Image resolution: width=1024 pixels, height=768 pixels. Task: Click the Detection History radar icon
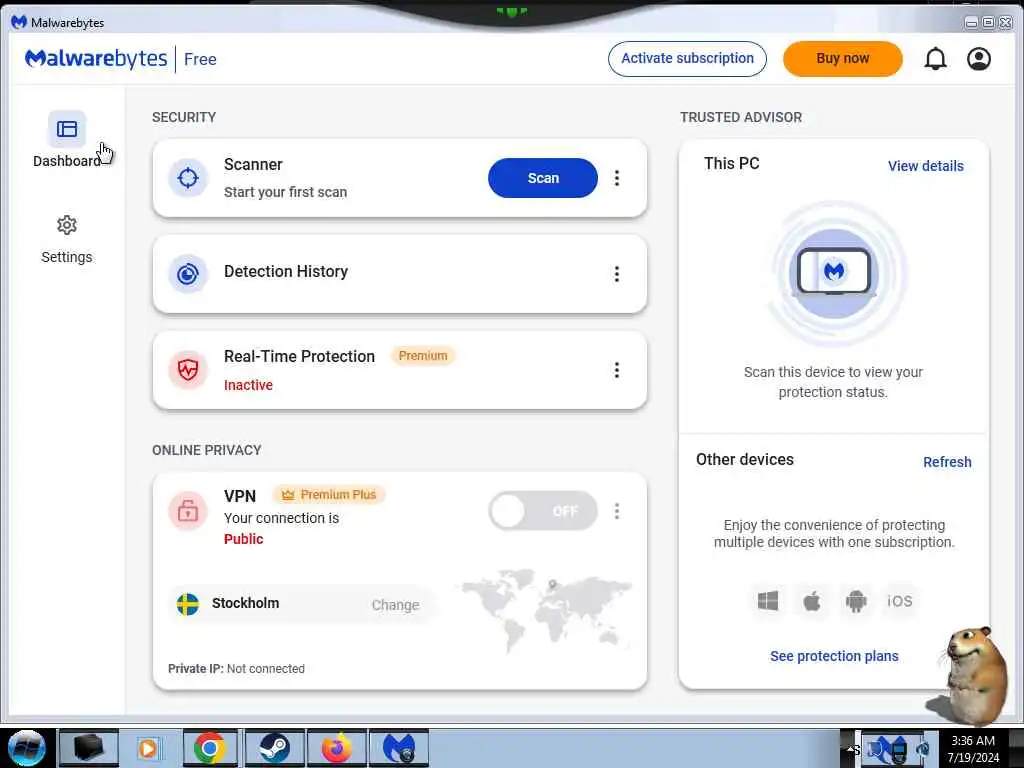[x=187, y=274]
